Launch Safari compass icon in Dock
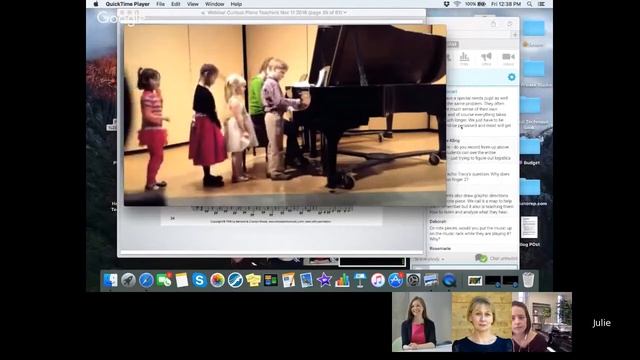640x360 pixels. (x=146, y=280)
